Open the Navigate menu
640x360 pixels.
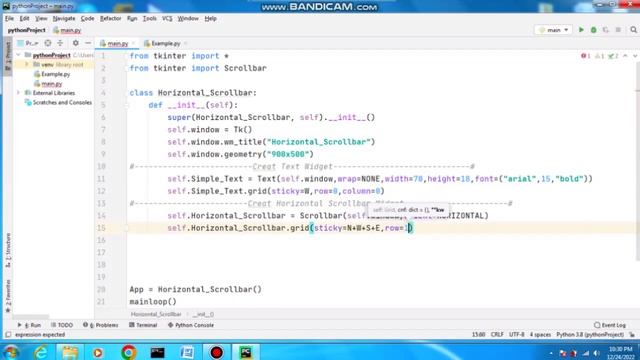(x=64, y=18)
